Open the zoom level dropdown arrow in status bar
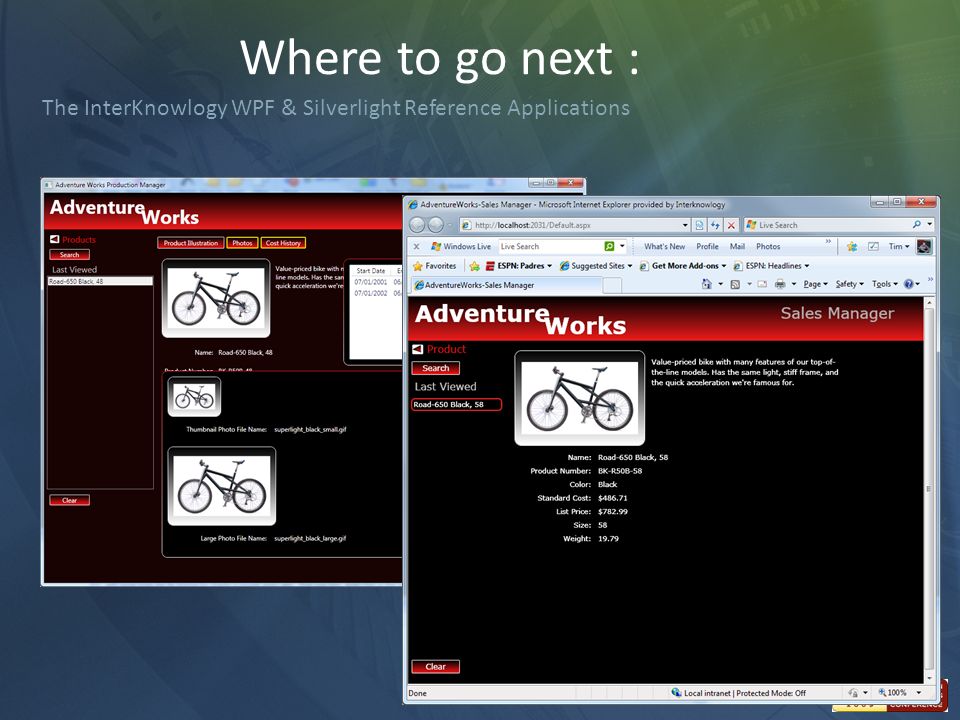The height and width of the screenshot is (720, 960). 918,692
